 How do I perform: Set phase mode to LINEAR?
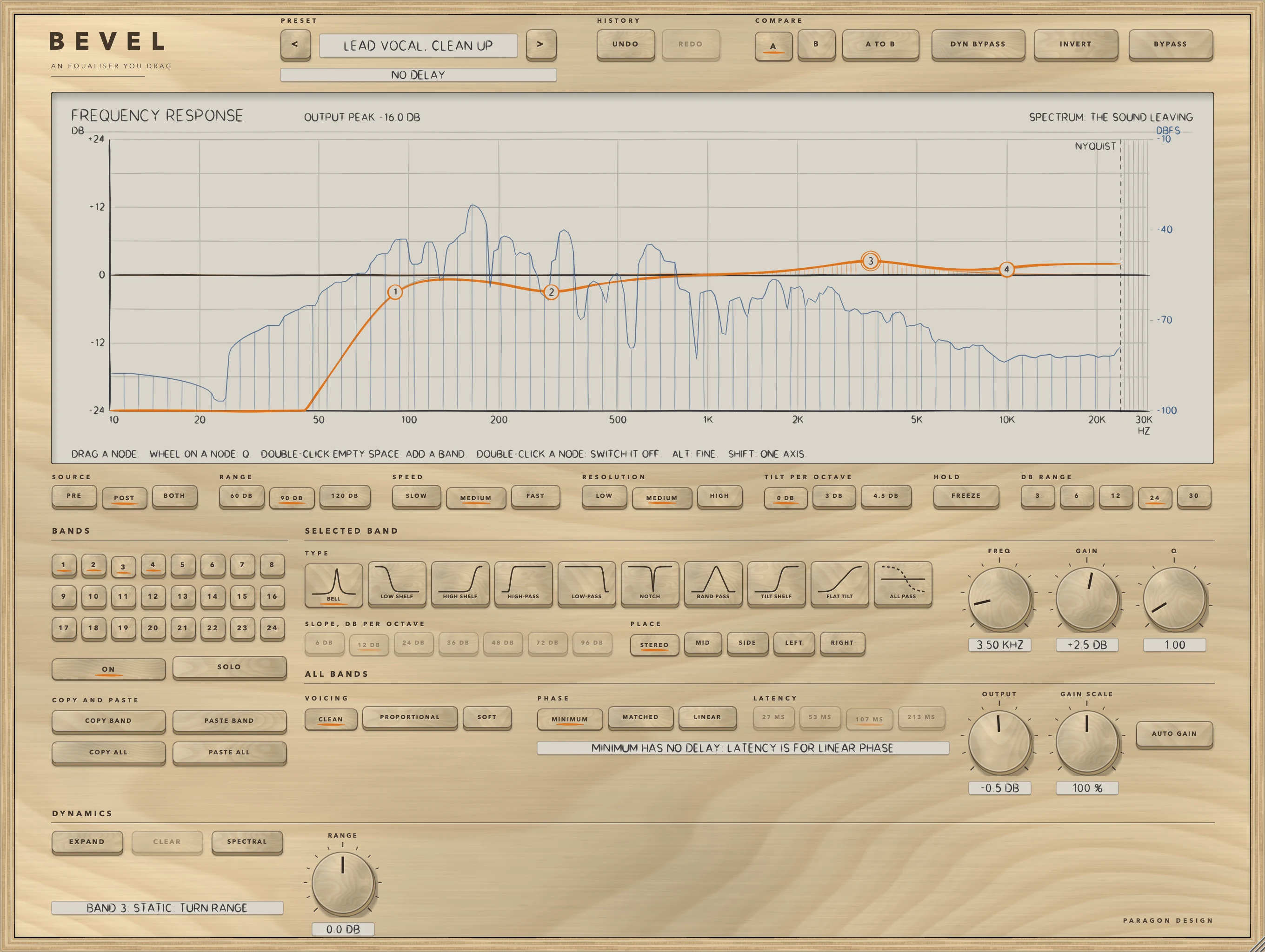pyautogui.click(x=707, y=717)
